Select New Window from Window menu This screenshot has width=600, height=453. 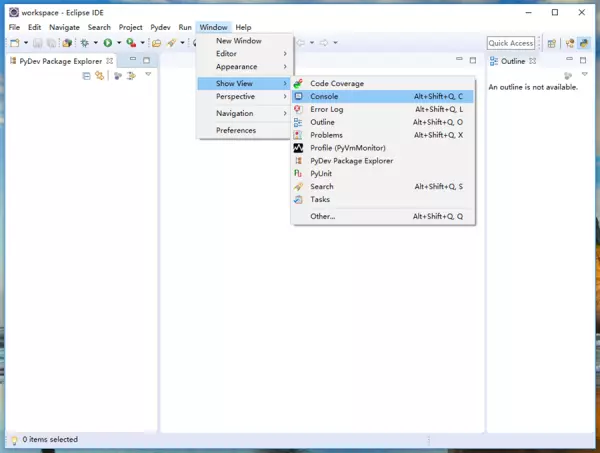[245, 41]
